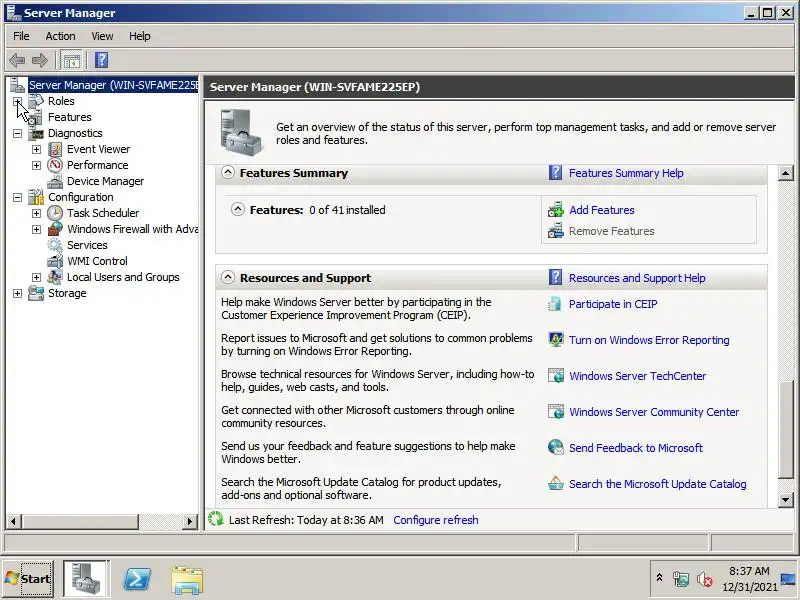Open Windows Server Community Center link

click(x=654, y=412)
